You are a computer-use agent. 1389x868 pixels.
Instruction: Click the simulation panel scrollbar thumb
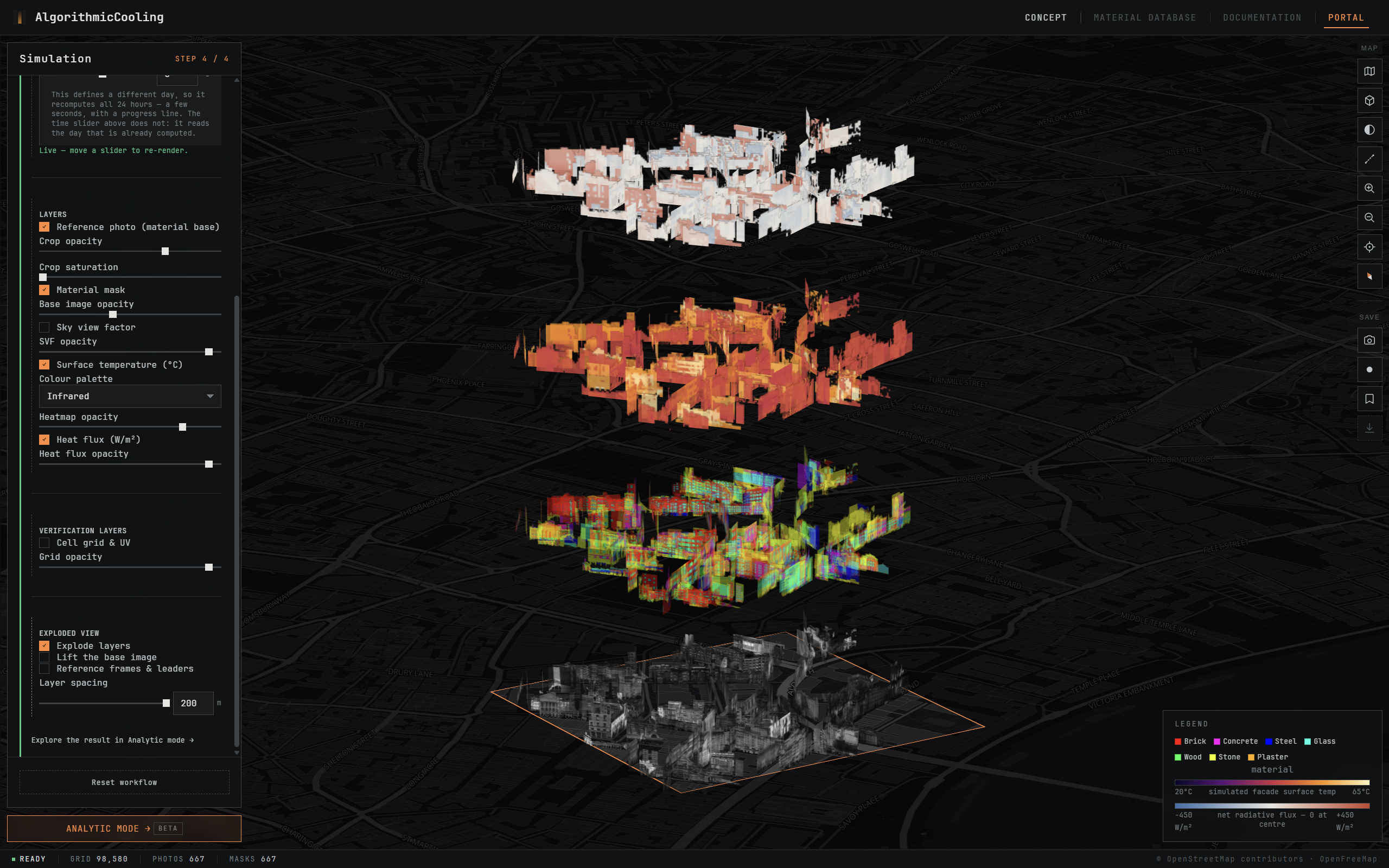(237, 521)
